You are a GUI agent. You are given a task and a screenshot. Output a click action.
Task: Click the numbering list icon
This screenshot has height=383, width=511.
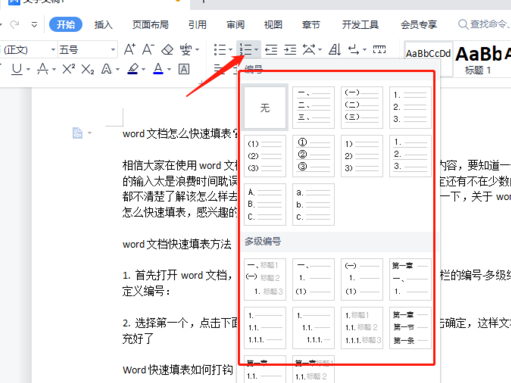[x=245, y=50]
